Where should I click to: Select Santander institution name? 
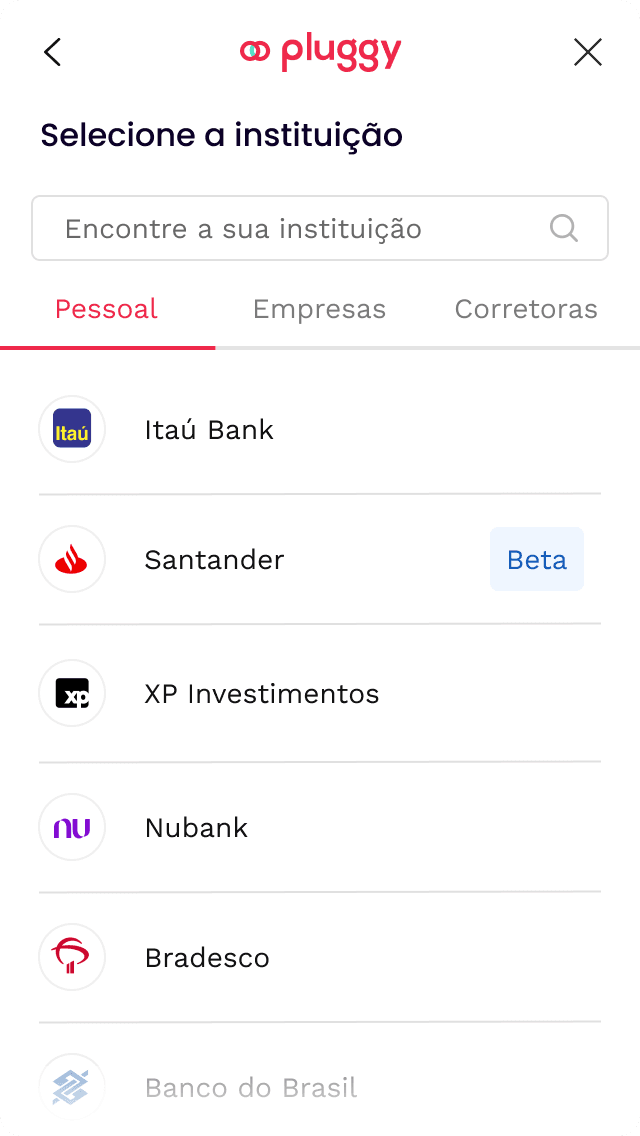coord(214,560)
